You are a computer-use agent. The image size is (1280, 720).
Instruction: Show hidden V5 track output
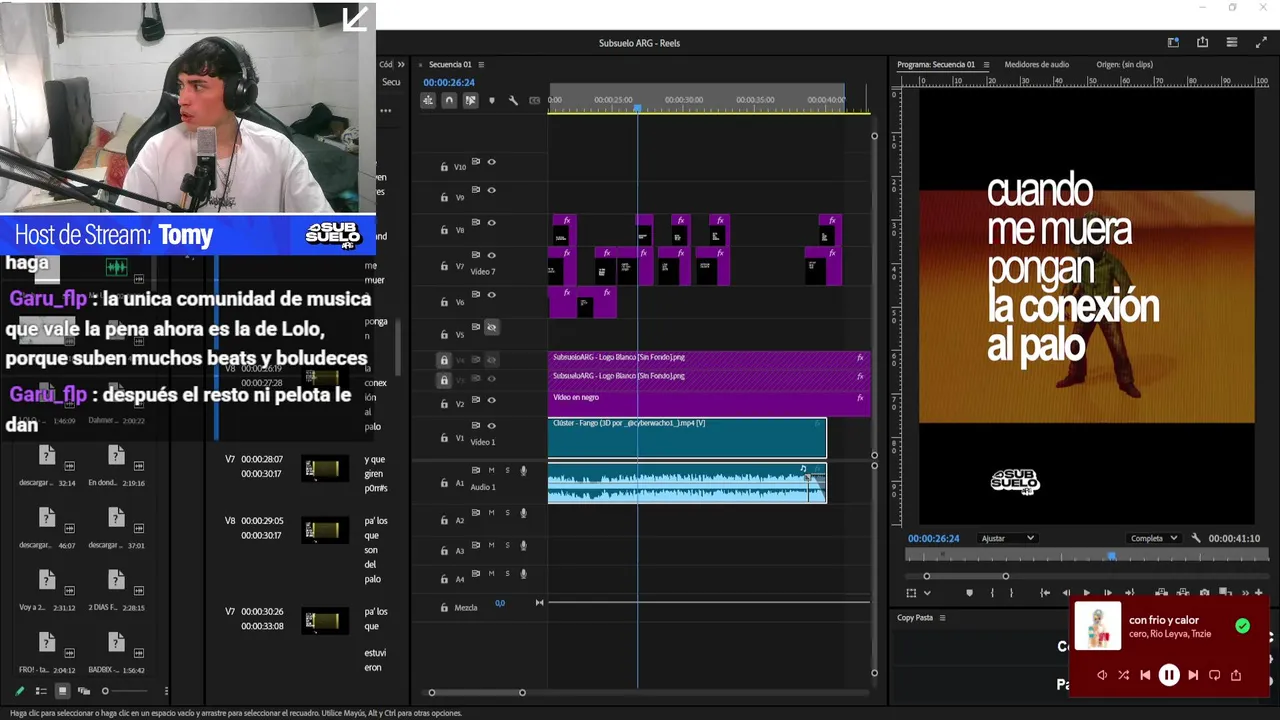click(491, 327)
